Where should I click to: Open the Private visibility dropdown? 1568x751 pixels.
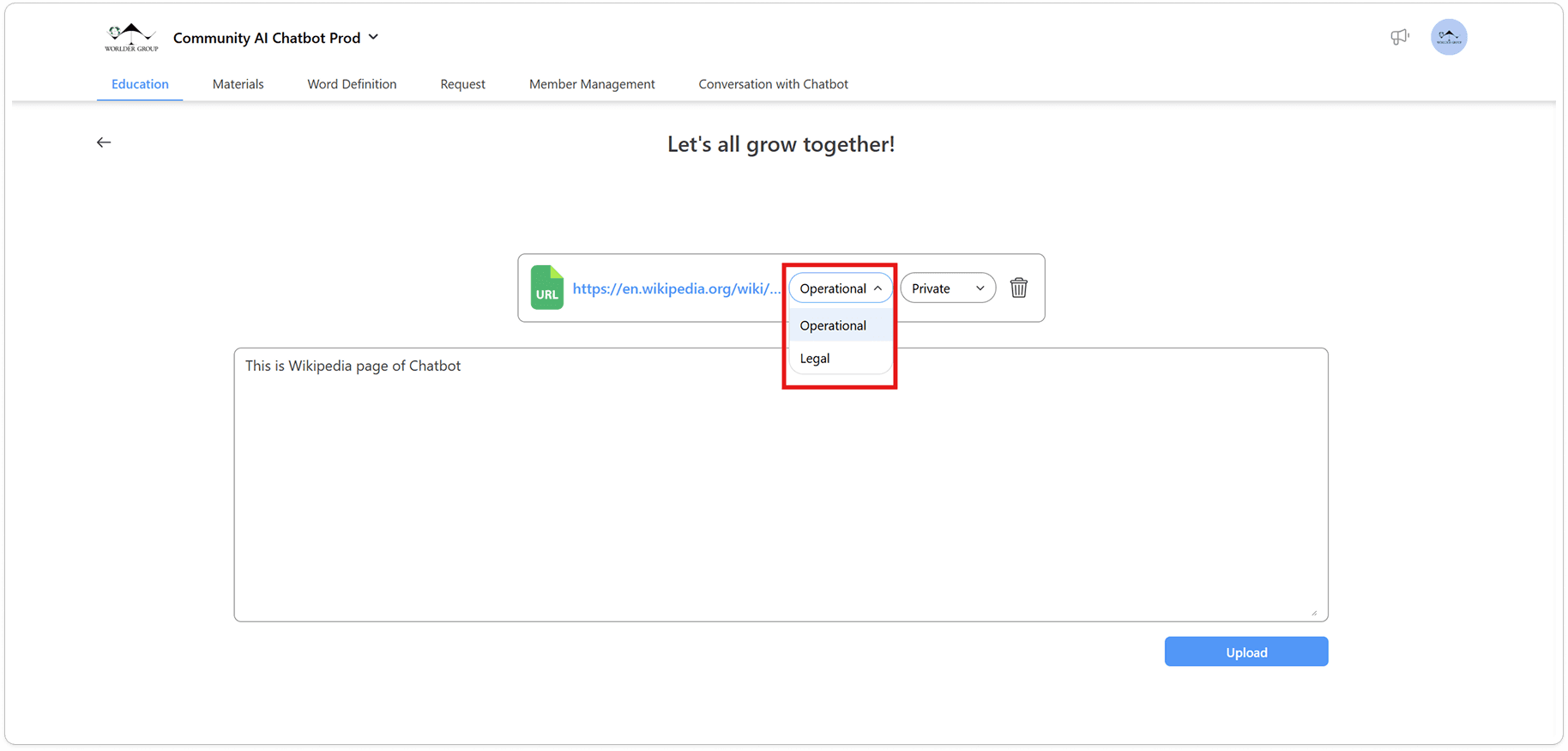pos(947,288)
